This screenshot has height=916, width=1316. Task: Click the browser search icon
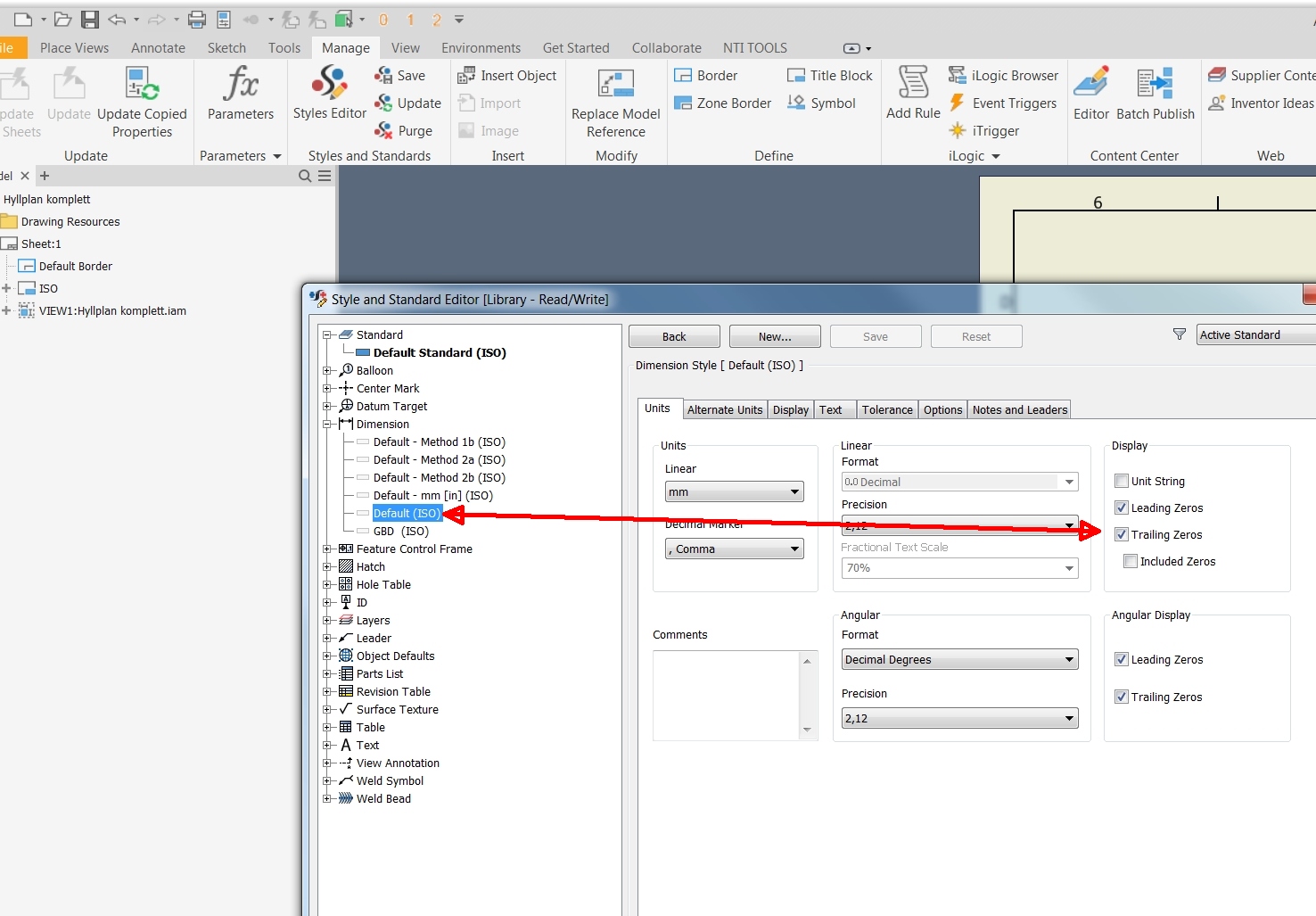tap(305, 177)
